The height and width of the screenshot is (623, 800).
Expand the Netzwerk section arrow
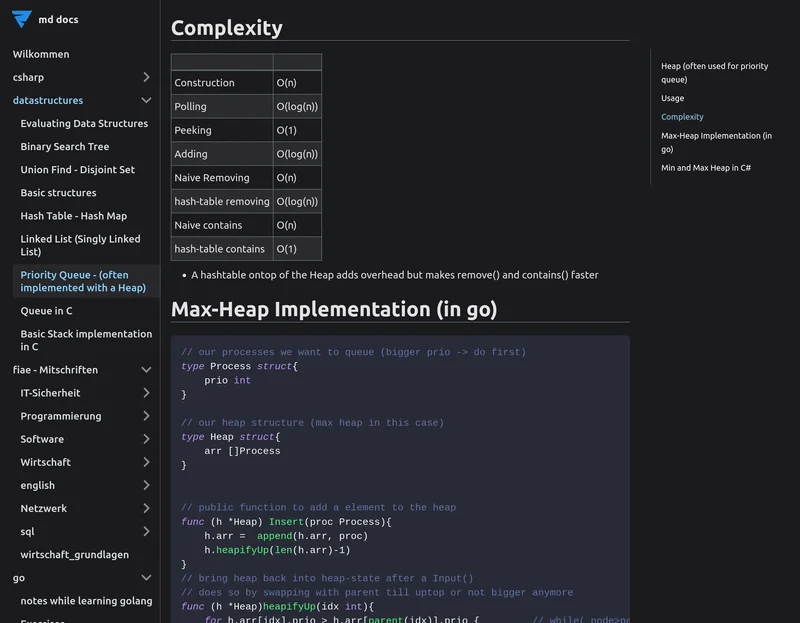click(x=146, y=508)
